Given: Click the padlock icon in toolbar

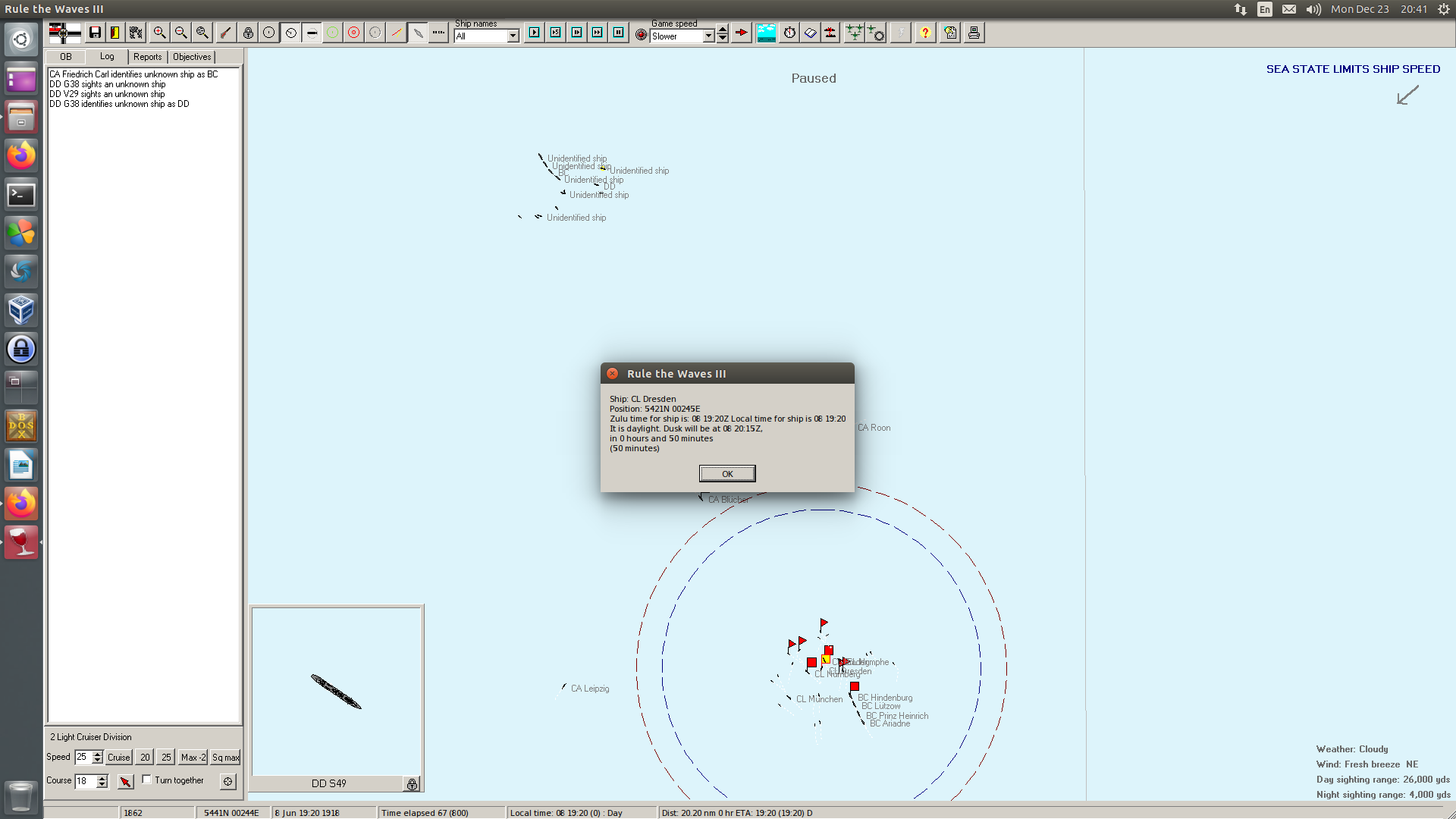Looking at the screenshot, I should coord(248,33).
